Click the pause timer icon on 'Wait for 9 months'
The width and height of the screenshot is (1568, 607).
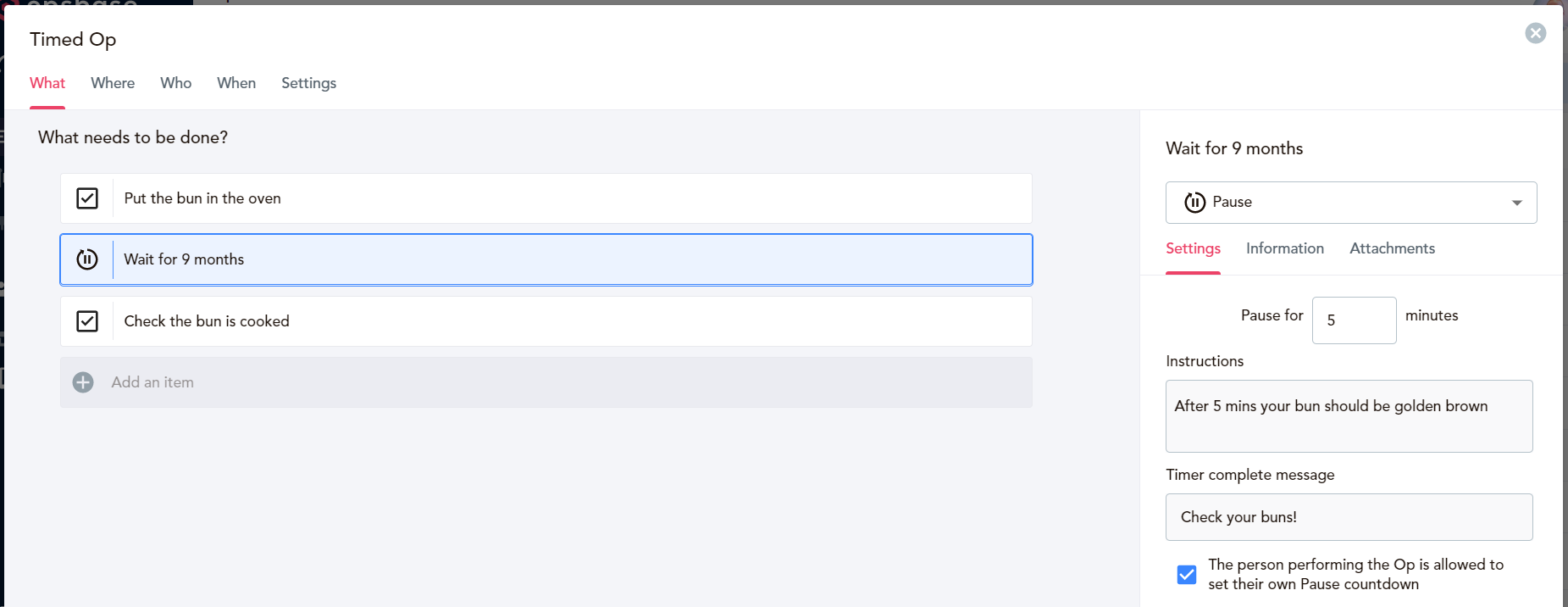point(87,259)
